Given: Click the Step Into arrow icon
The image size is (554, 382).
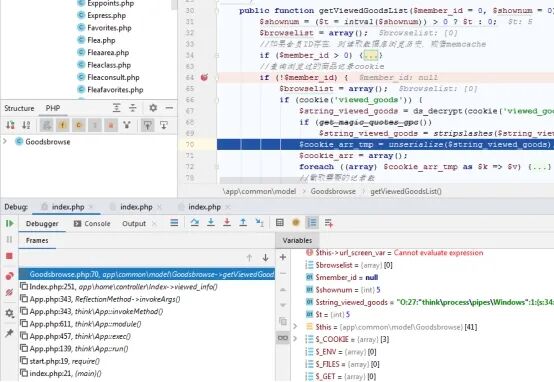Looking at the screenshot, I should click(x=211, y=222).
